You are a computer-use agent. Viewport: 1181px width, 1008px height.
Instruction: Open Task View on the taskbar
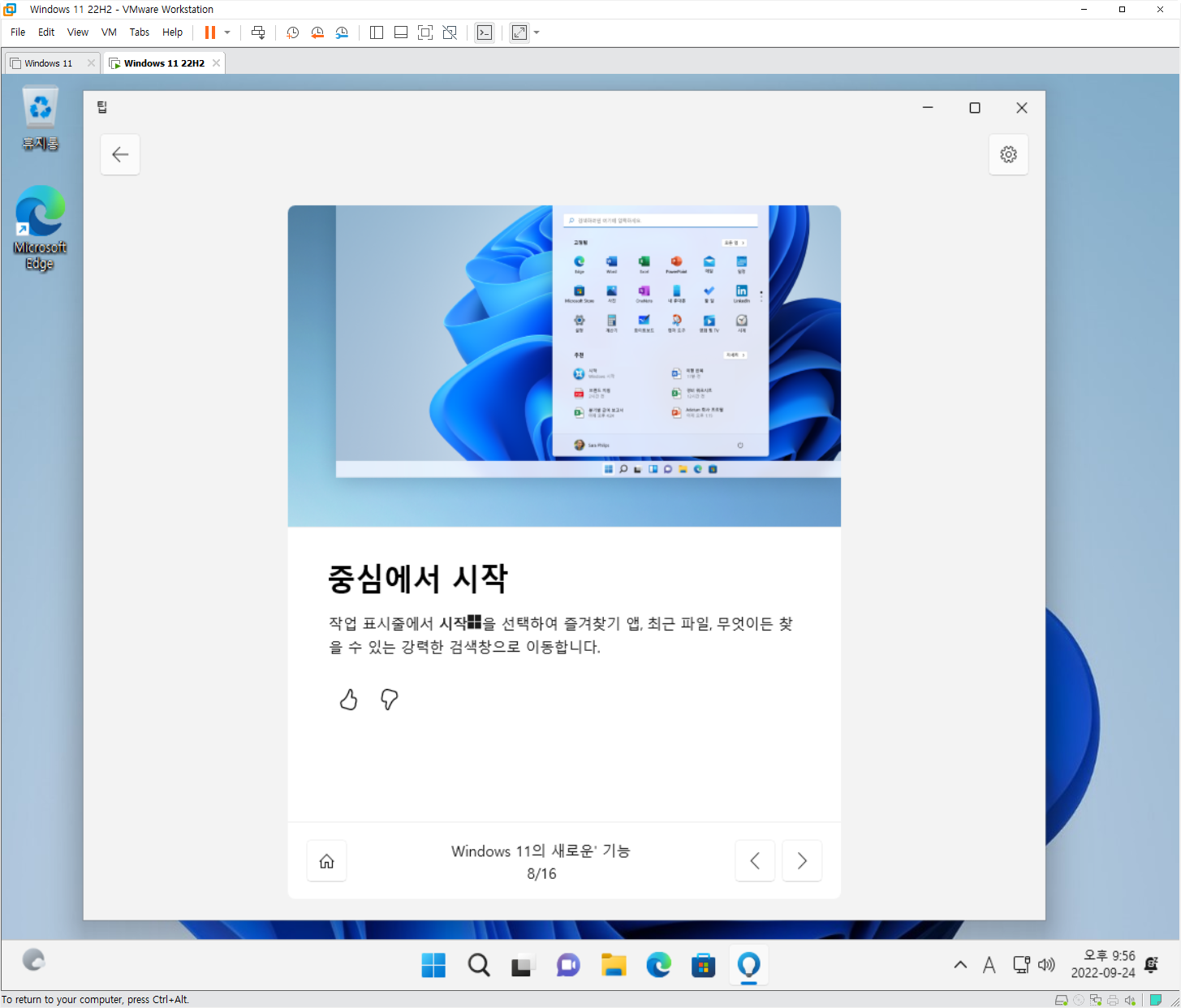[x=522, y=965]
